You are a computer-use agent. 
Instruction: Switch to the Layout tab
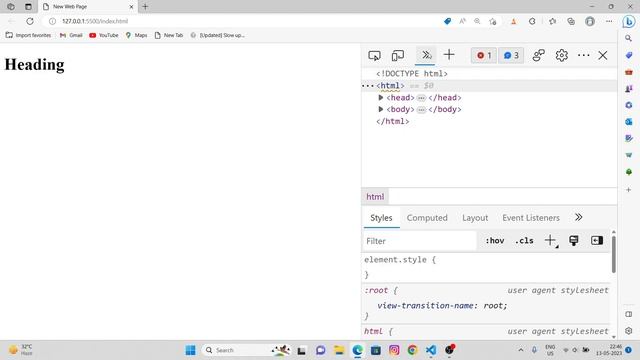[x=475, y=218]
